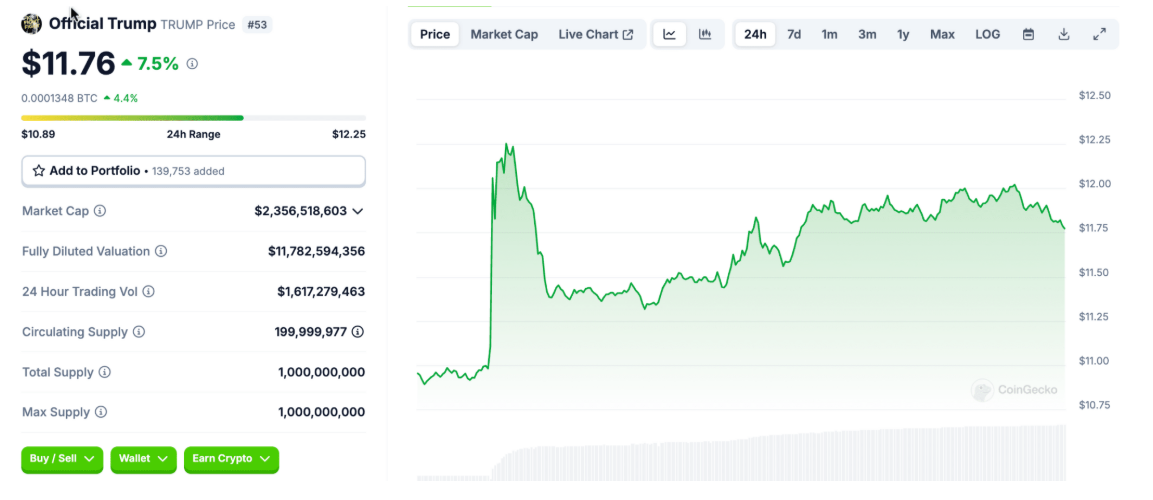Click the $10.89 range low value
1153x500 pixels.
[x=38, y=135]
